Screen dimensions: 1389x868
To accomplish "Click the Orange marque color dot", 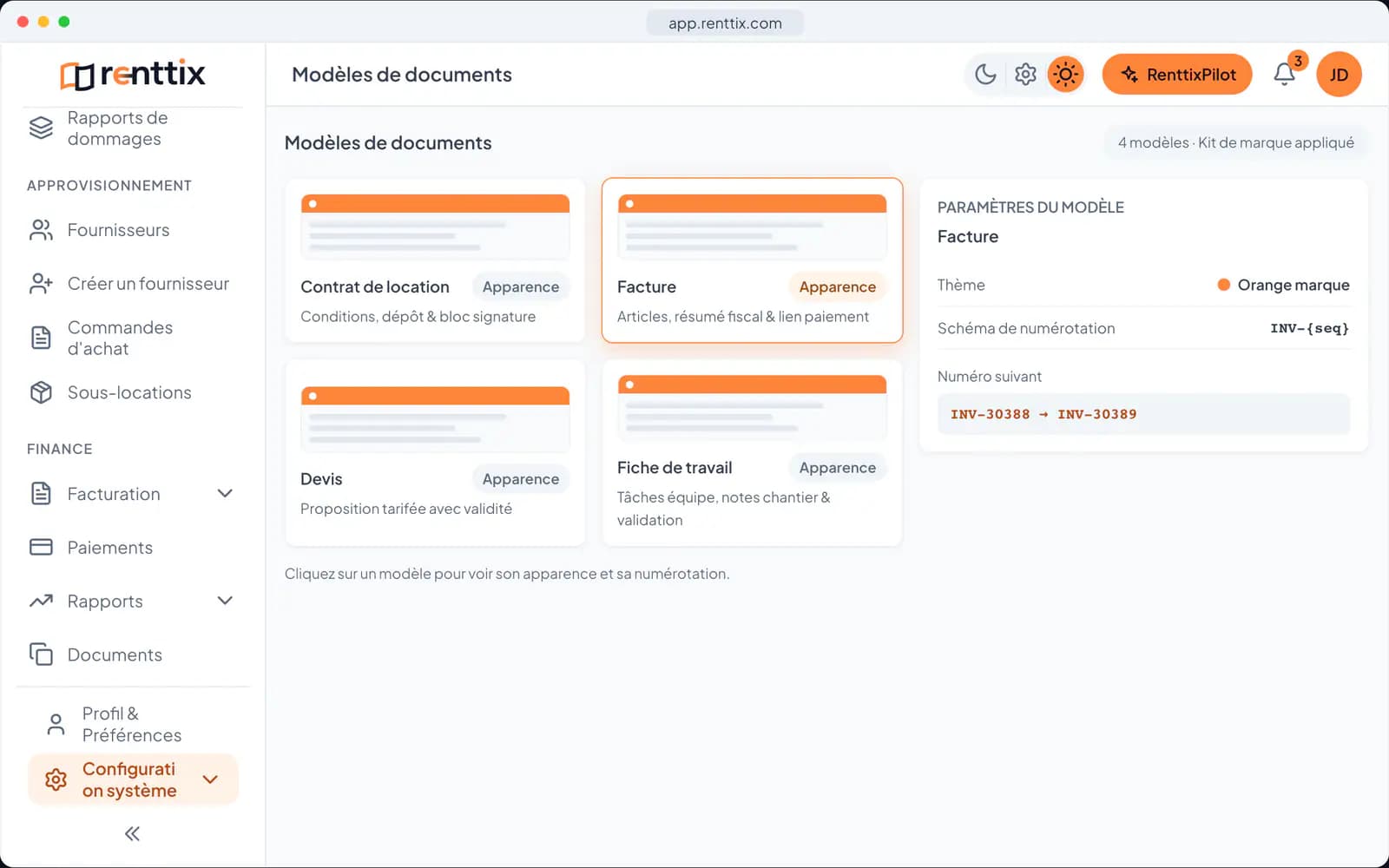I will pos(1223,285).
